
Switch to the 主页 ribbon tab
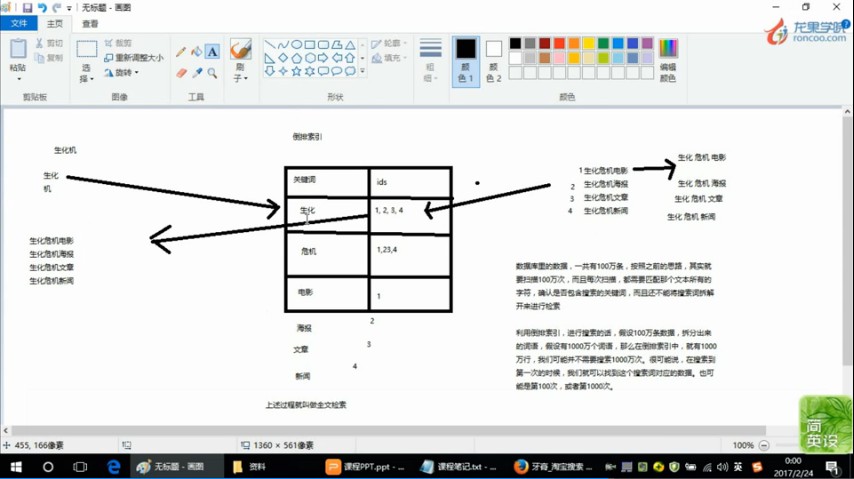[x=54, y=23]
